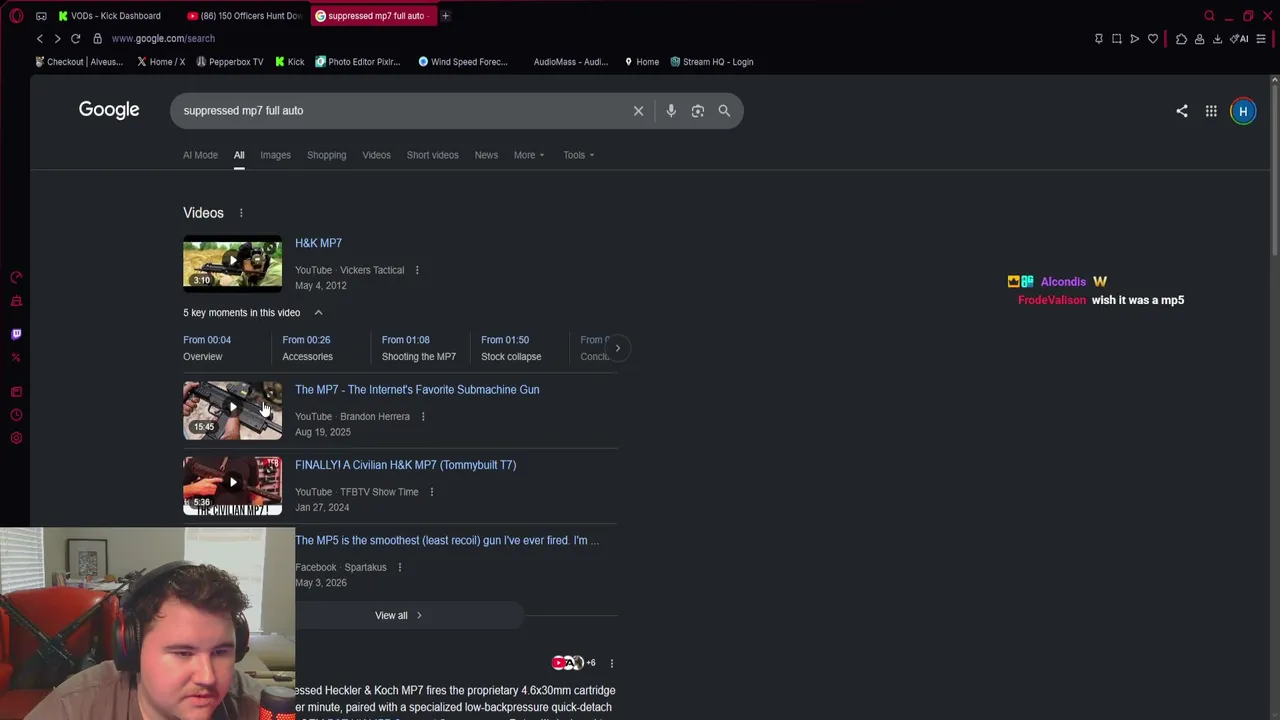The image size is (1280, 720).
Task: Search by image with Google Lens
Action: [698, 111]
